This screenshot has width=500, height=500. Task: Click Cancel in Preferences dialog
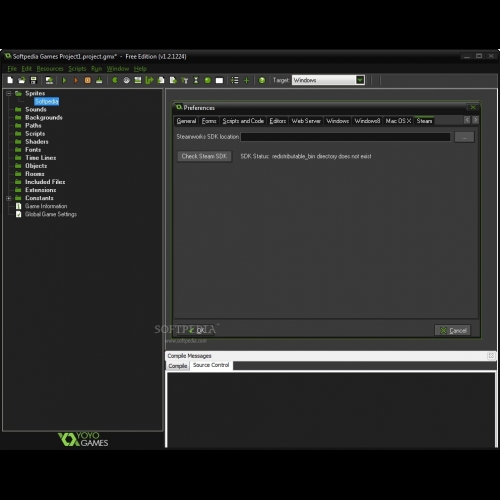(453, 330)
